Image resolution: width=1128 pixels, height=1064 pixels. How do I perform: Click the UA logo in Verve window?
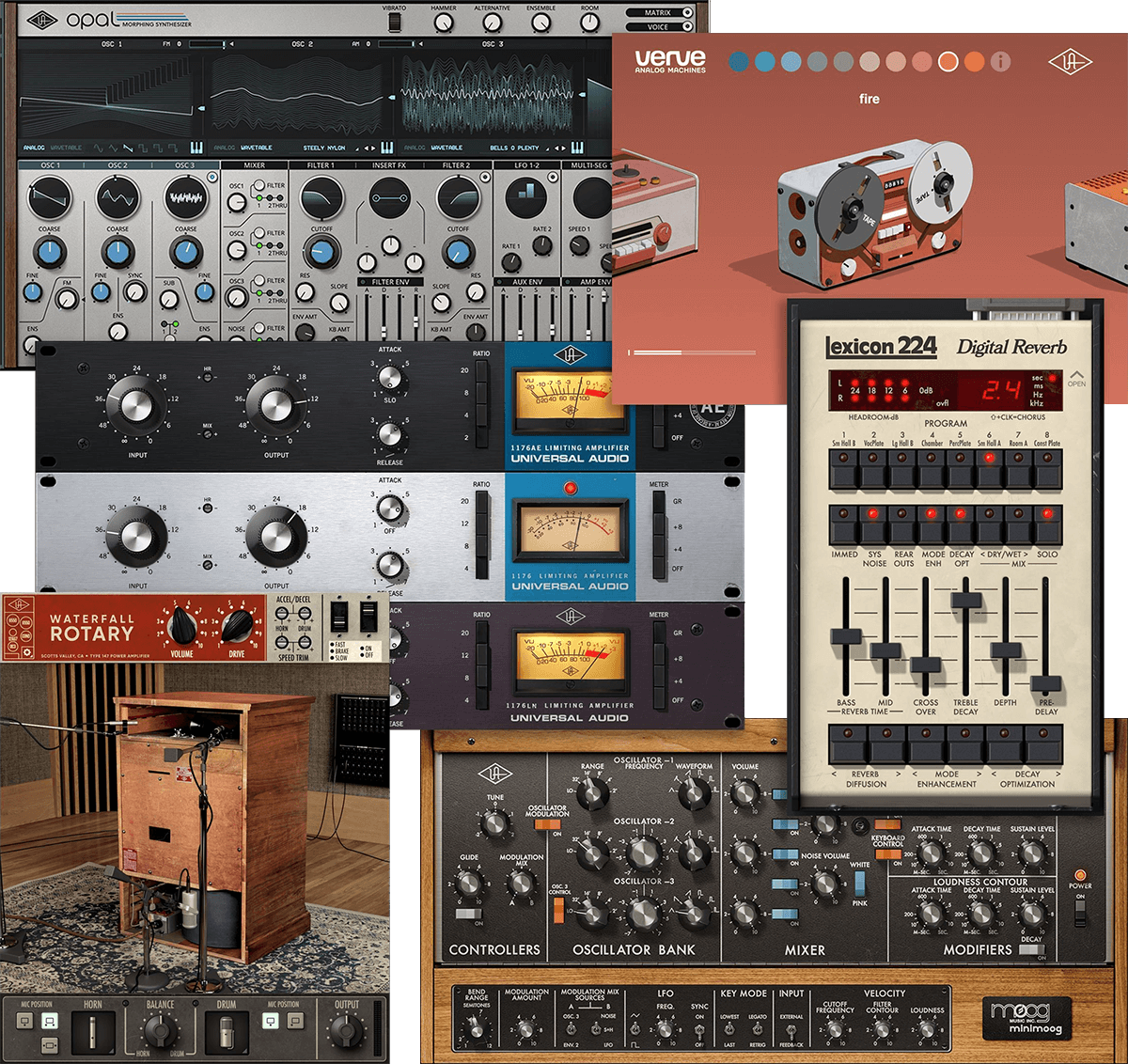point(1070,62)
